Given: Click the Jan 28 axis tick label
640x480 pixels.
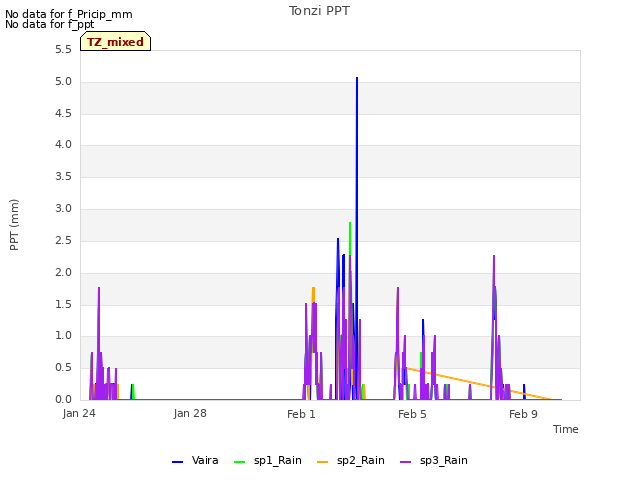Looking at the screenshot, I should (190, 413).
